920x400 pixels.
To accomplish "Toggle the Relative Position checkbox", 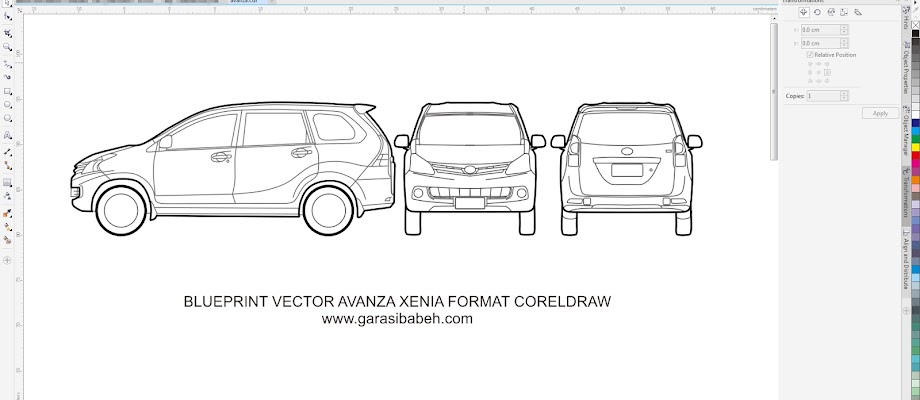I will click(x=810, y=55).
